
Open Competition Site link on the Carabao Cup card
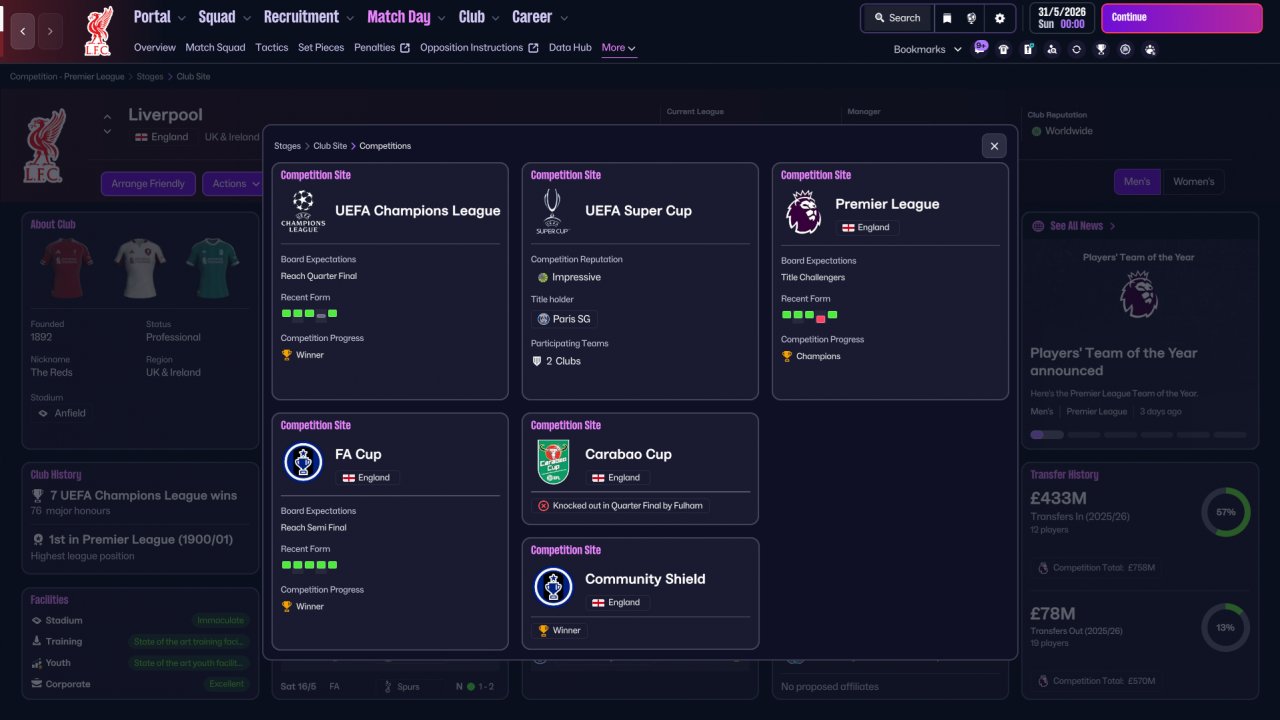coord(566,425)
